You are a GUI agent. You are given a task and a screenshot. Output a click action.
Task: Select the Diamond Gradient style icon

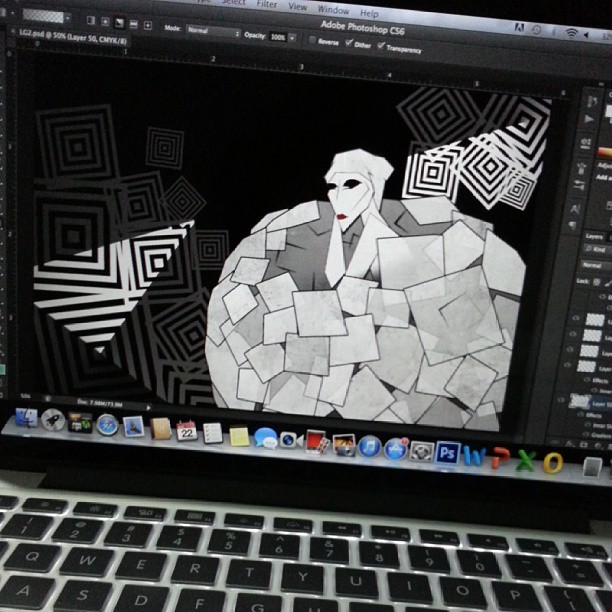click(x=148, y=26)
